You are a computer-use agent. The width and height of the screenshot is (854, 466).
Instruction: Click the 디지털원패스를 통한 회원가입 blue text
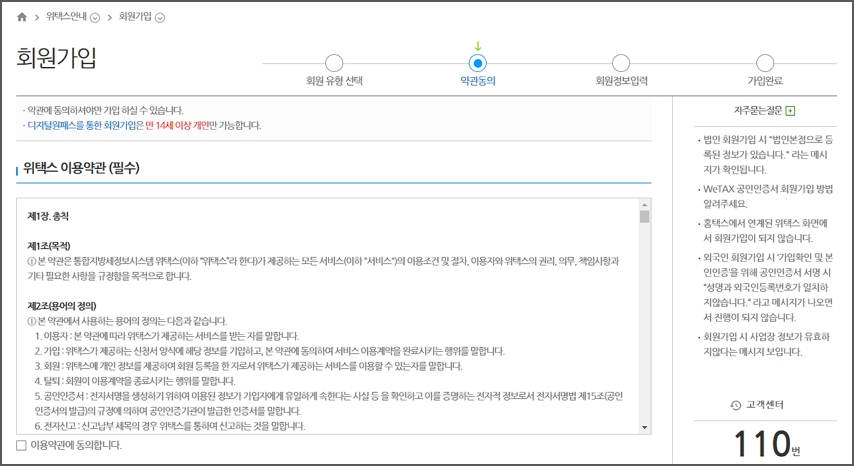point(82,126)
